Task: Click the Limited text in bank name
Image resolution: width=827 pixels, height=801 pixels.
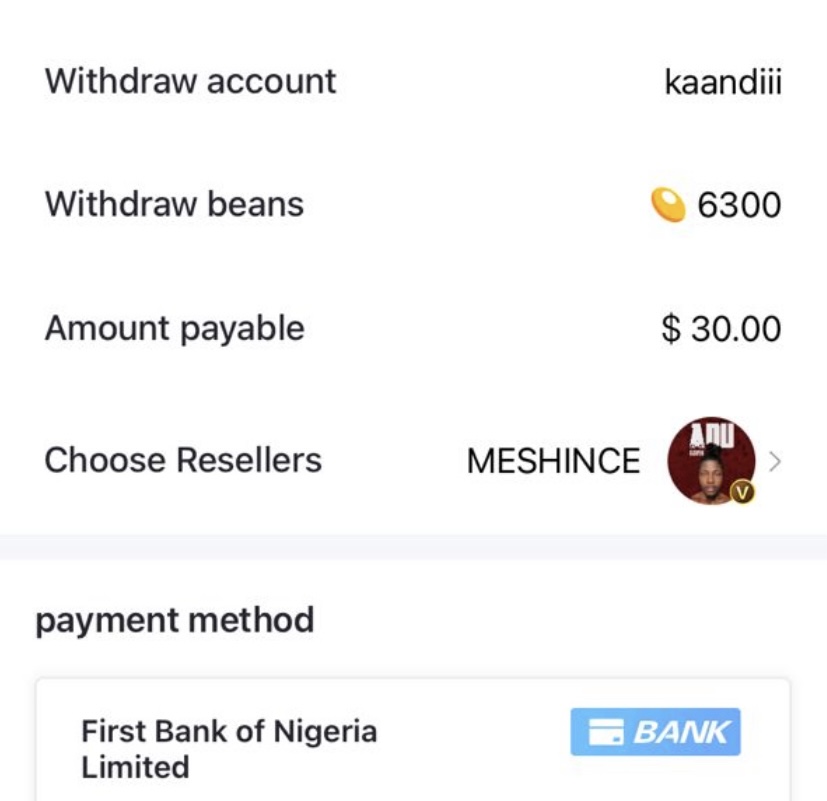Action: tap(136, 767)
